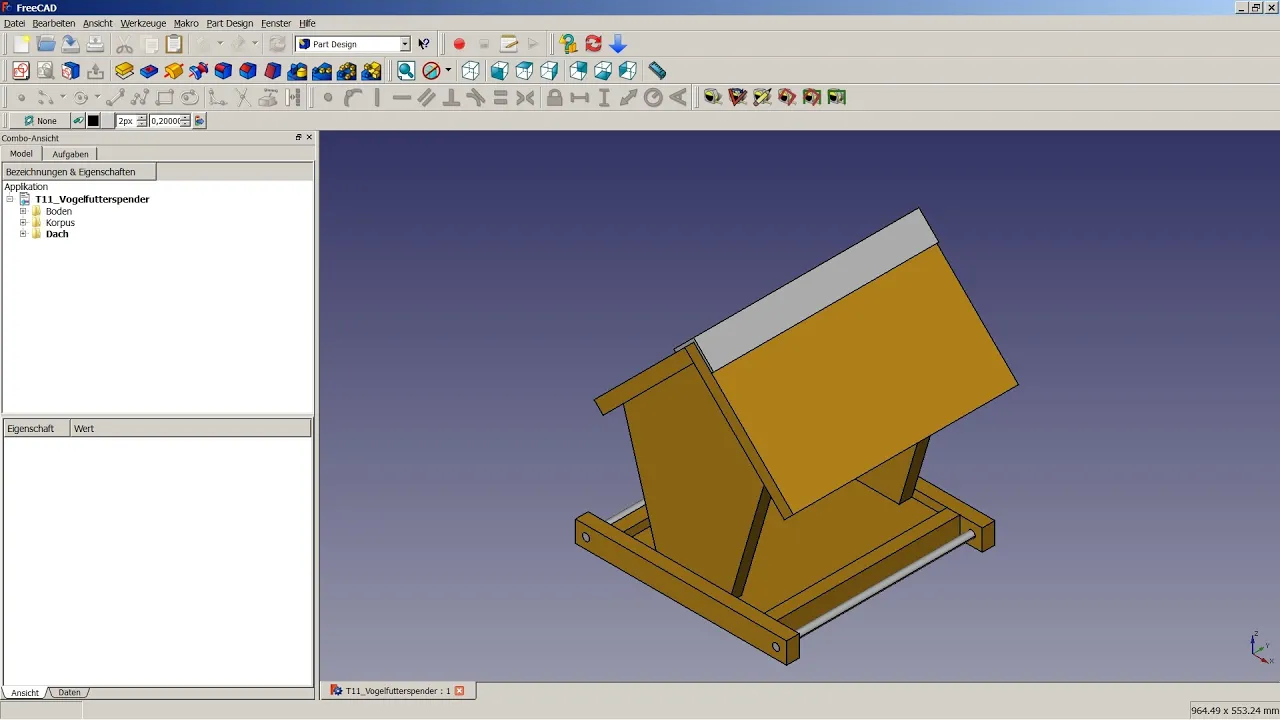Open the undo history dropdown arrow
This screenshot has height=720, width=1280.
pos(220,44)
